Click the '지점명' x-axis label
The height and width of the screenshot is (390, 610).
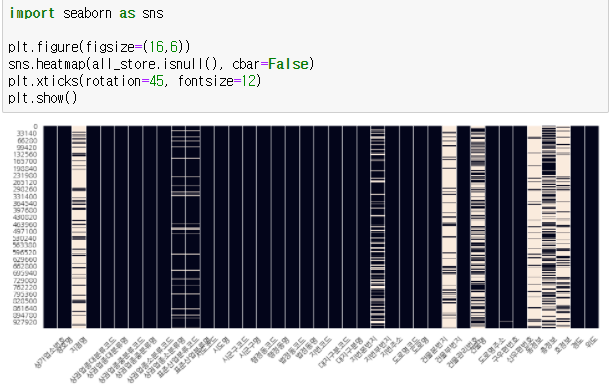click(79, 344)
